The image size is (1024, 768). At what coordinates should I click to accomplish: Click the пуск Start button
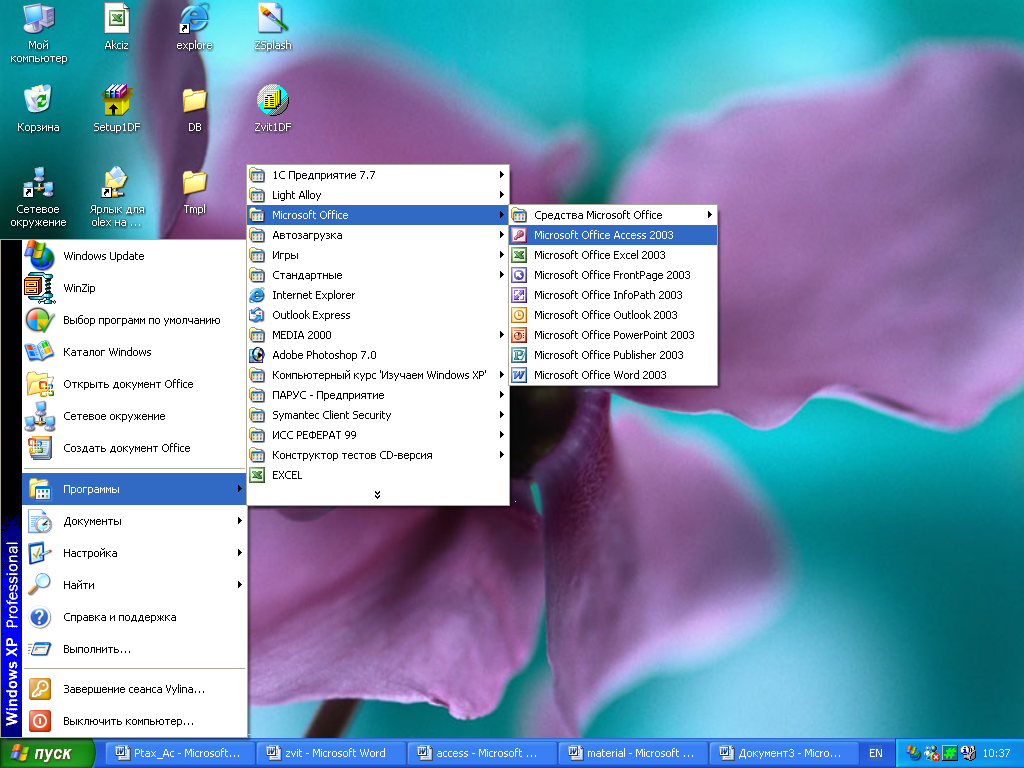pyautogui.click(x=46, y=754)
